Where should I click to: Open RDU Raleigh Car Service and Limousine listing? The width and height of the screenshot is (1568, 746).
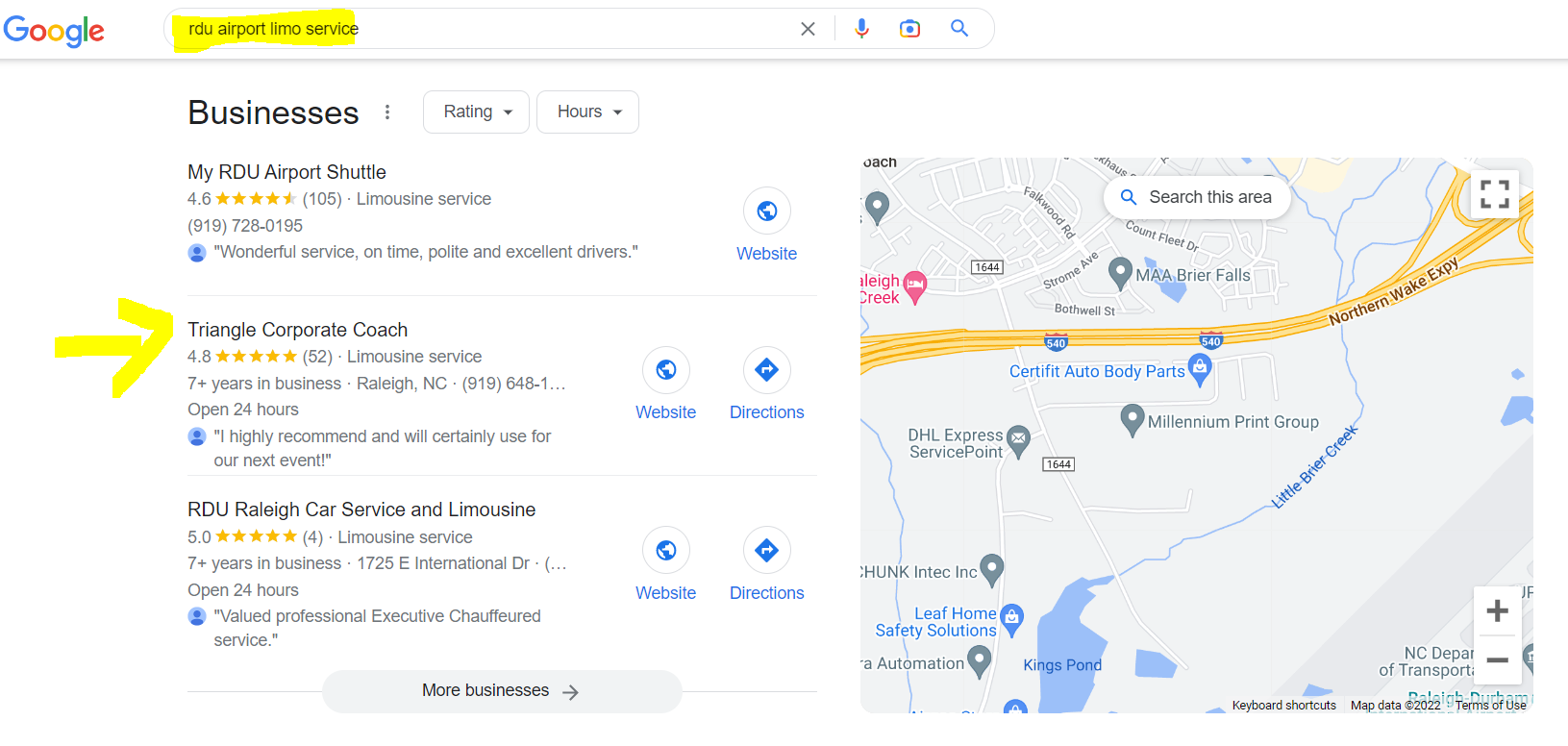coord(361,510)
